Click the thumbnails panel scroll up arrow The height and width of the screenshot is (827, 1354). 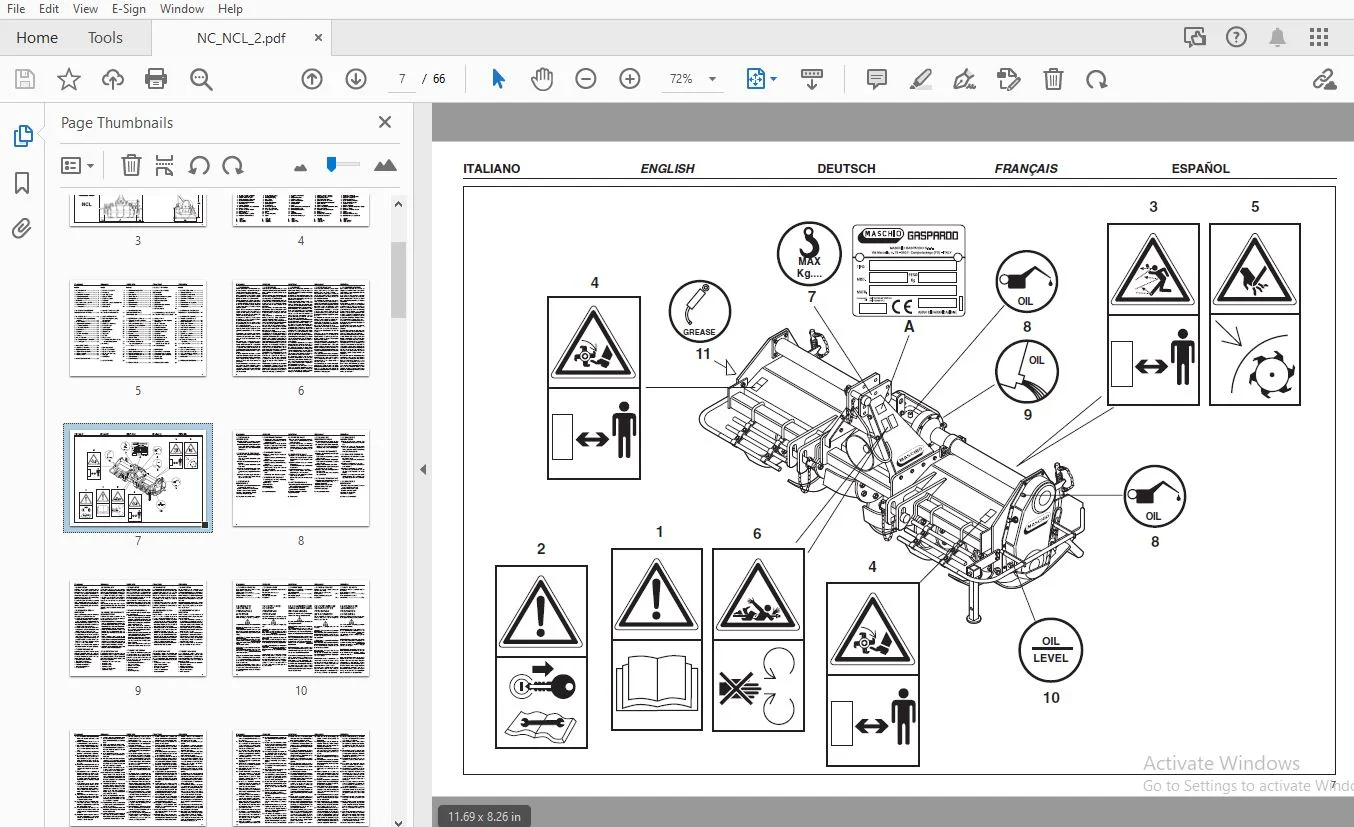coord(398,204)
